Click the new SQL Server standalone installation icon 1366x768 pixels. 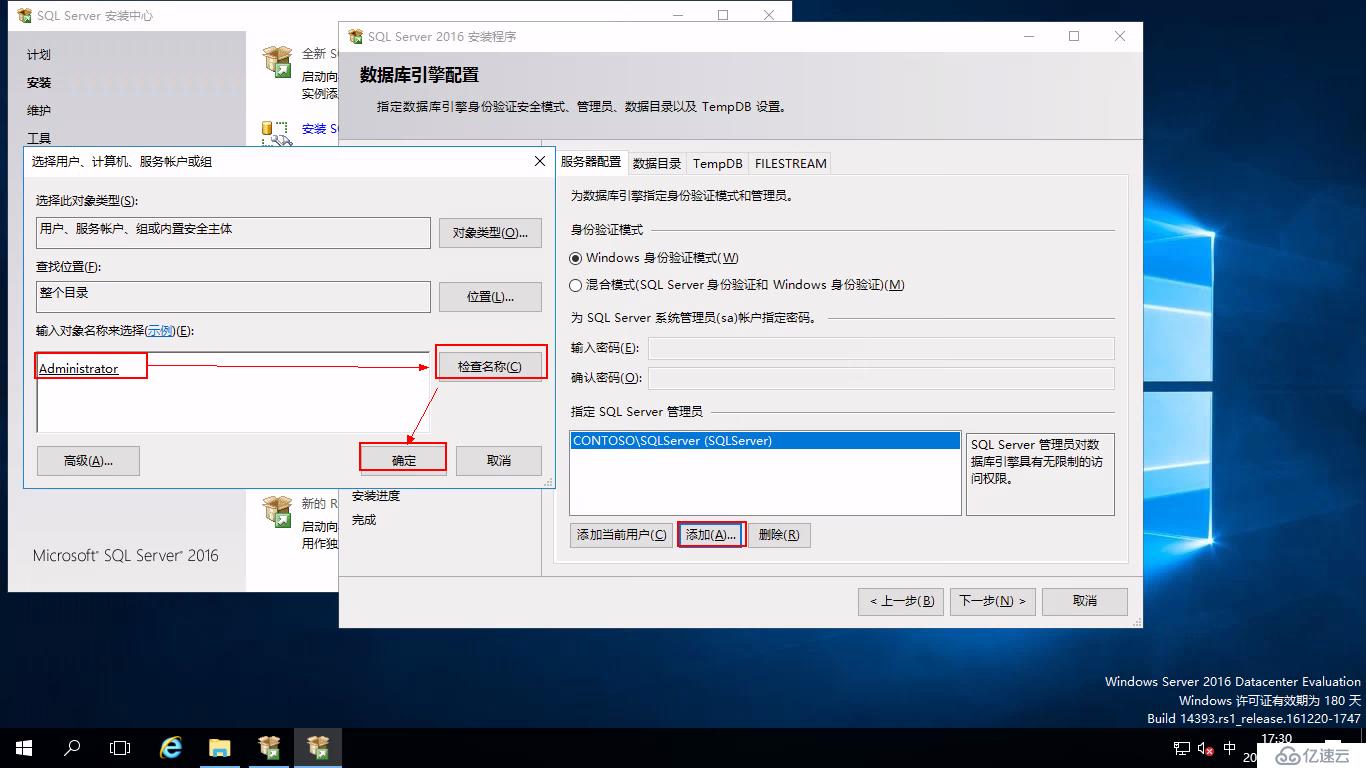pyautogui.click(x=277, y=61)
